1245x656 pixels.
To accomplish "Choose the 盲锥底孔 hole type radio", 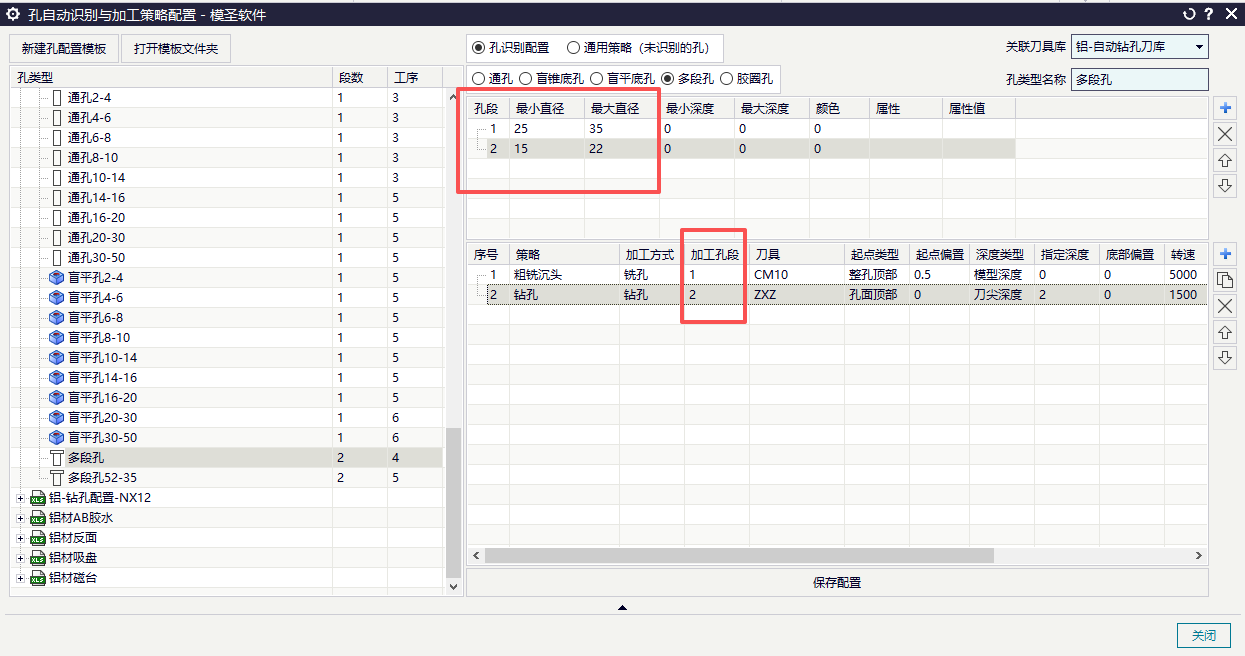I will 526,78.
